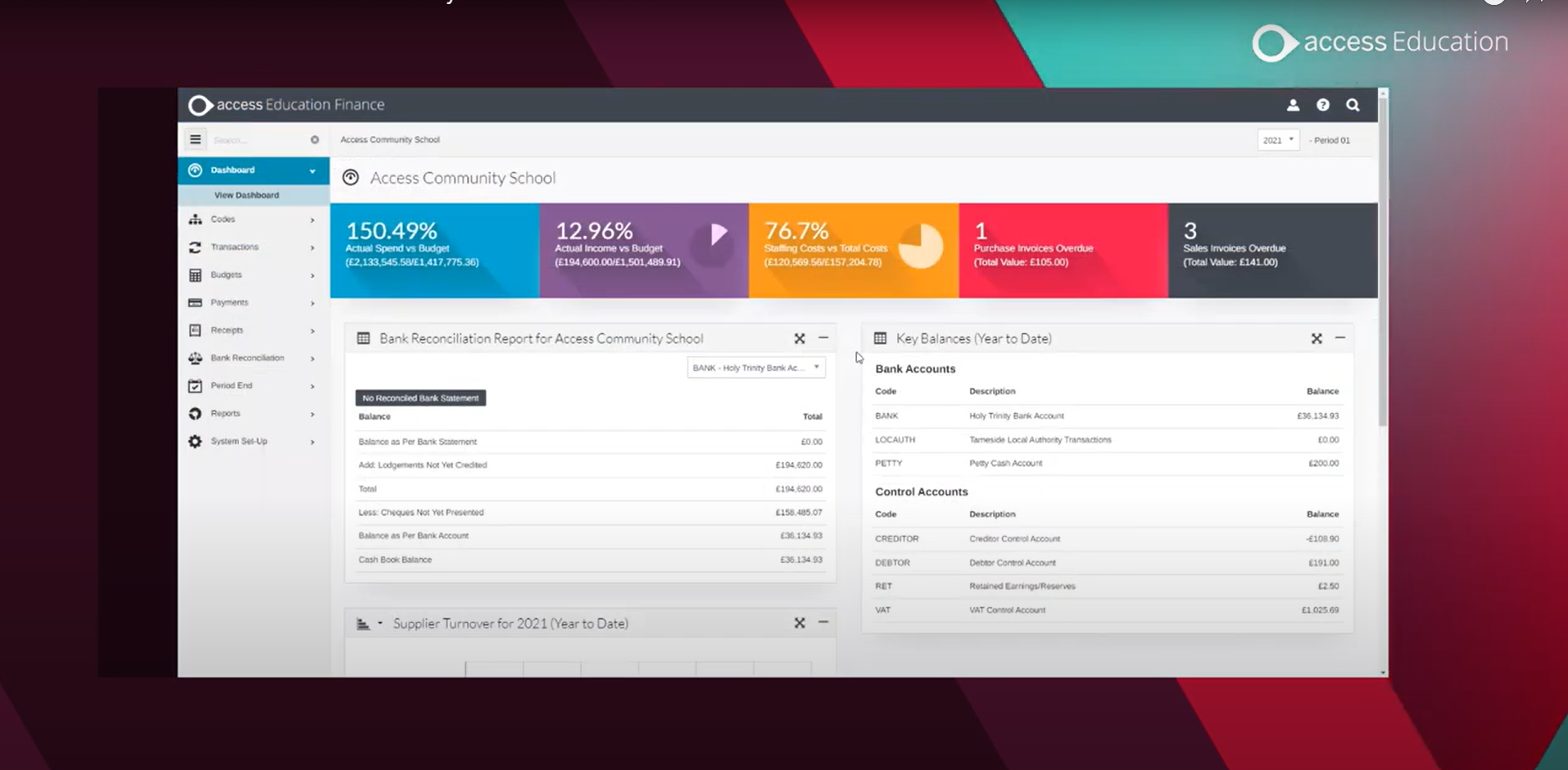Image resolution: width=1568 pixels, height=770 pixels.
Task: Click the View Dashboard link
Action: 247,195
